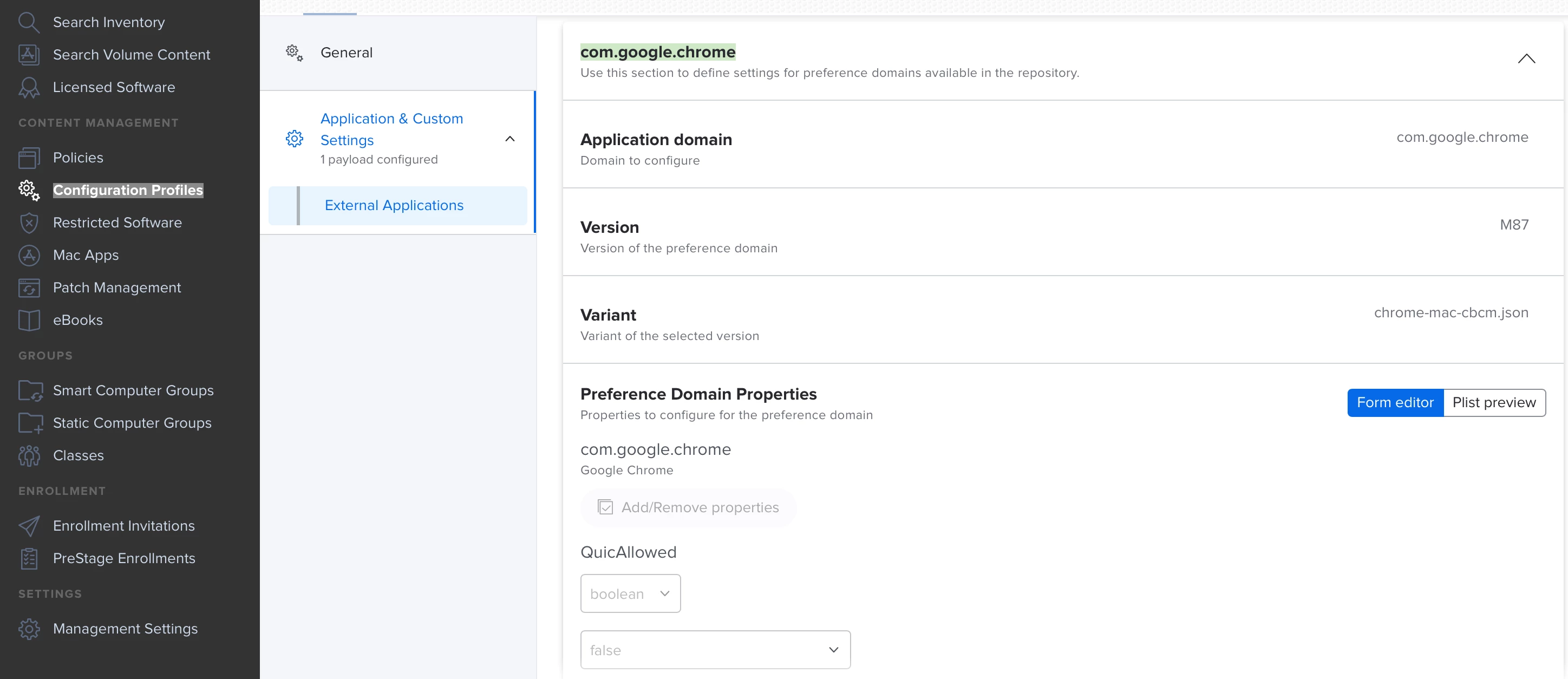This screenshot has width=1568, height=679.
Task: Collapse Application & Custom Settings chevron
Action: click(x=510, y=139)
